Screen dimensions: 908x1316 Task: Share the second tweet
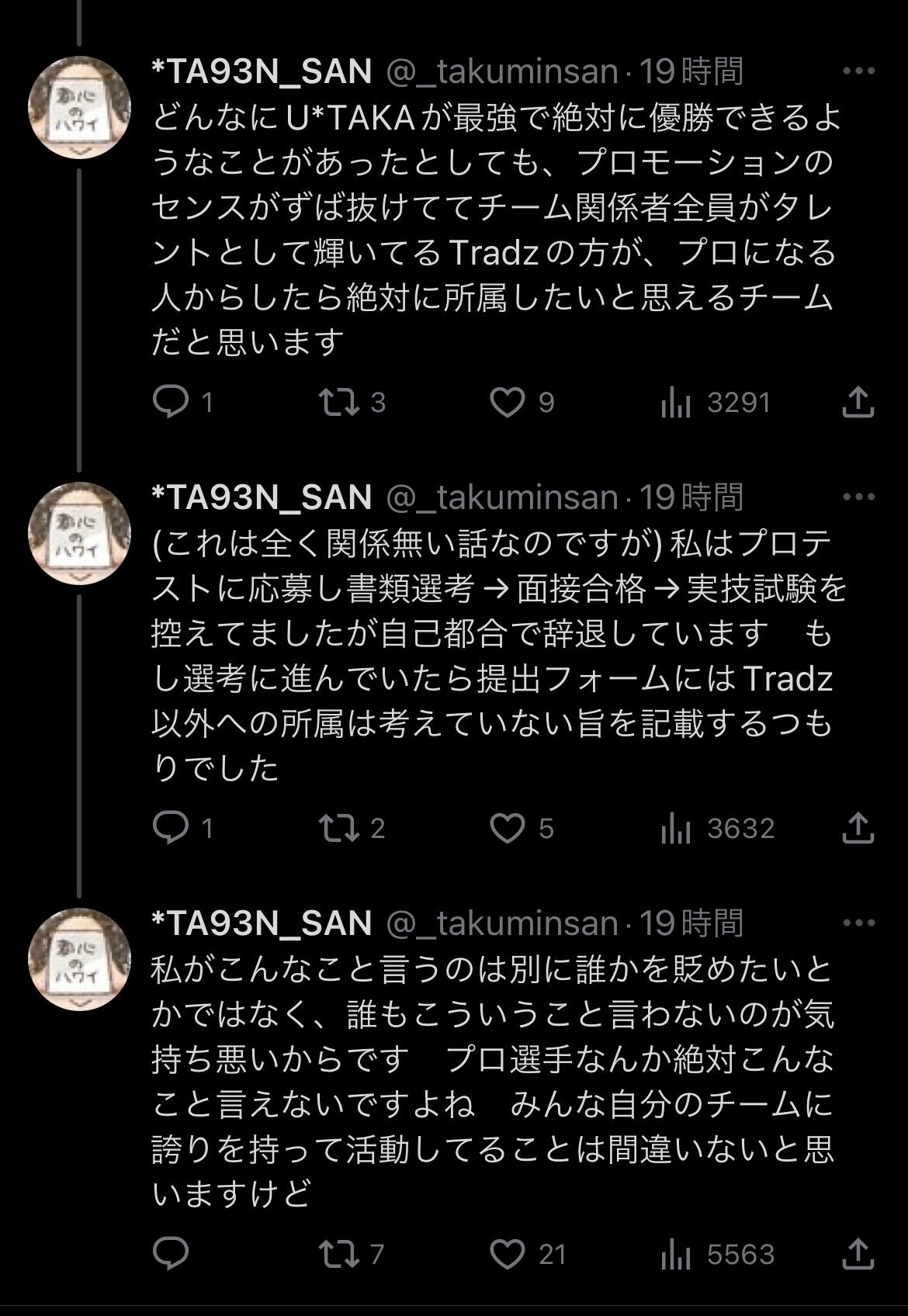tap(858, 828)
